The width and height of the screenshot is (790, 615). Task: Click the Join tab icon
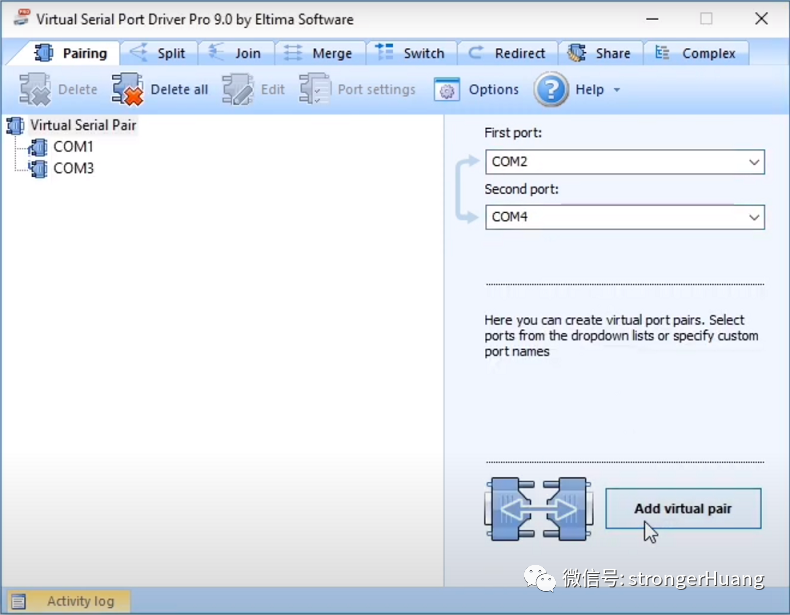[216, 52]
